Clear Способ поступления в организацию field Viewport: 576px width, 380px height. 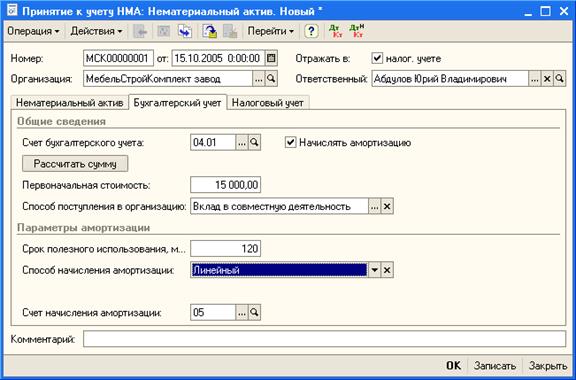387,207
